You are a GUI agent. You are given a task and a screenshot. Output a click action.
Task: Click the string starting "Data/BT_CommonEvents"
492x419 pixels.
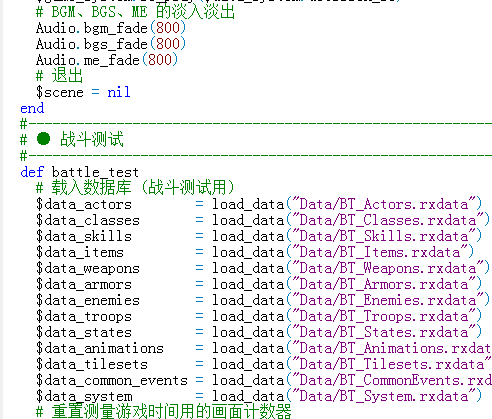(392, 380)
